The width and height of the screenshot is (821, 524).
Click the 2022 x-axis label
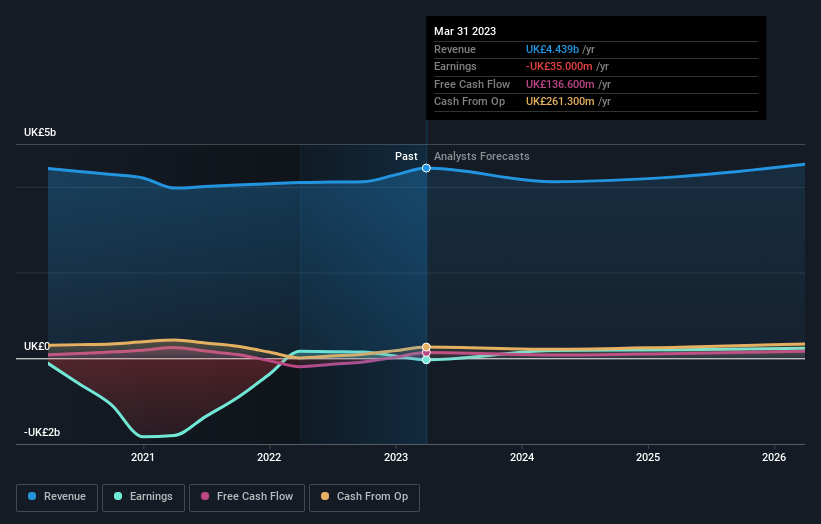[x=269, y=457]
